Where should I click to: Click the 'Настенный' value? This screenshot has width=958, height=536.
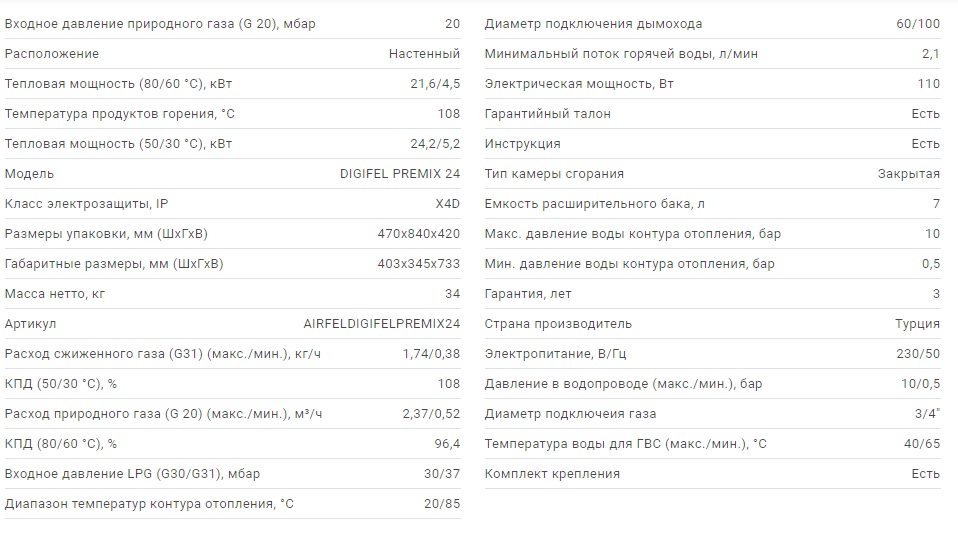click(424, 54)
